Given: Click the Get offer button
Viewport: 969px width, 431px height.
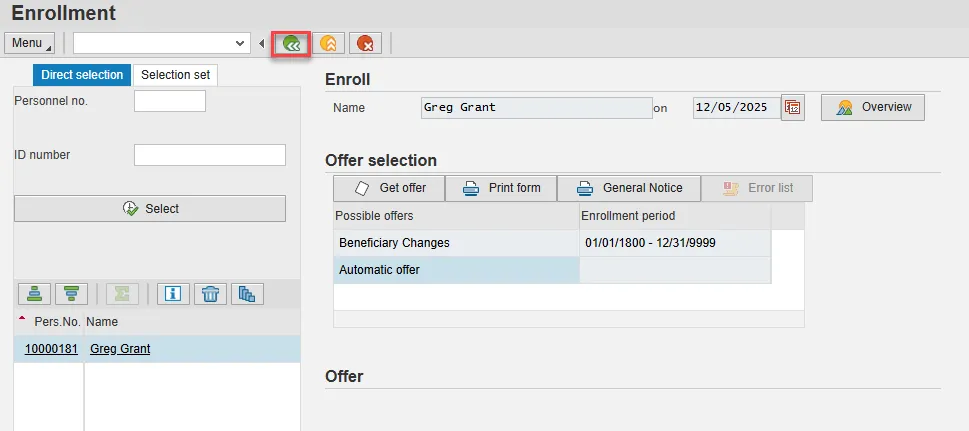Looking at the screenshot, I should pos(390,188).
